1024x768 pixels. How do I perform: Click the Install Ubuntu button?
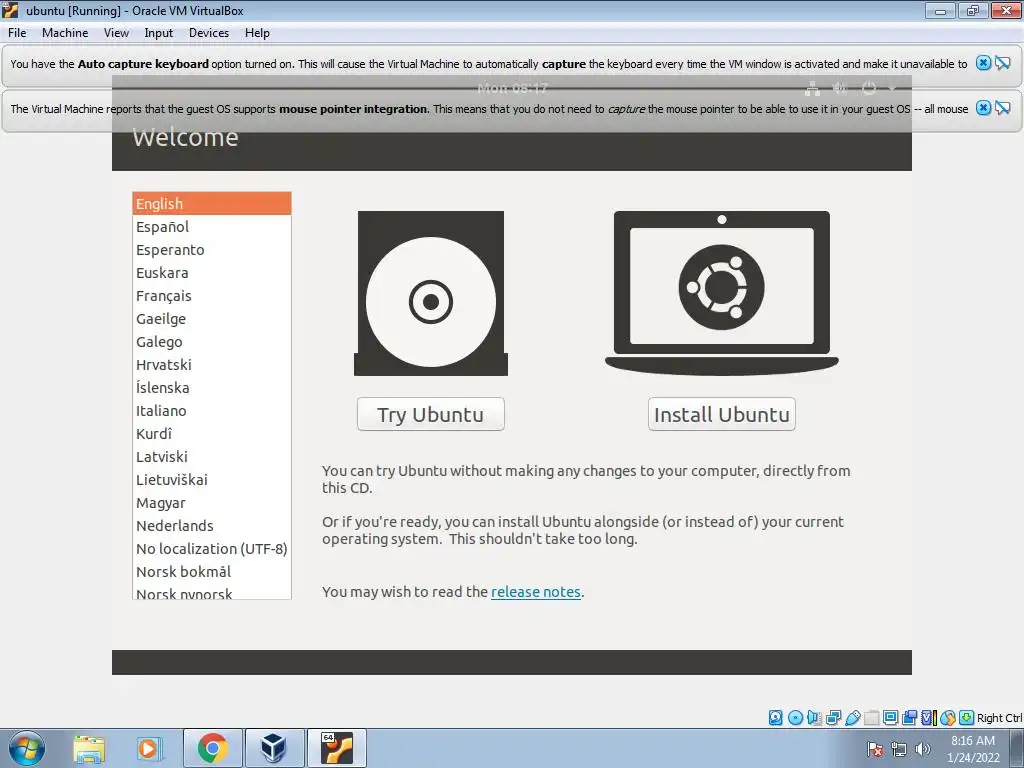tap(722, 414)
